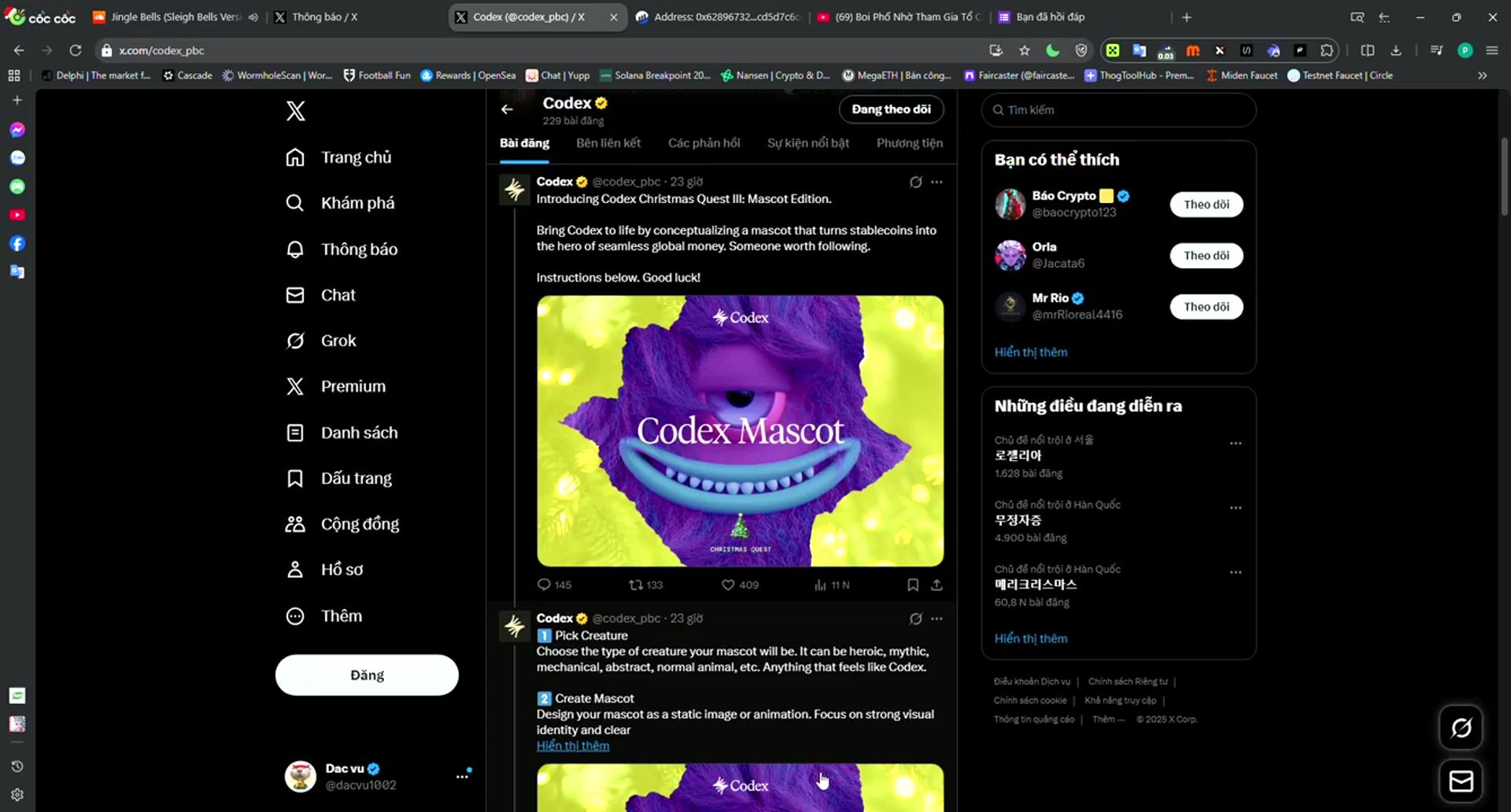Open Điều khoản Dịch vụ link

click(1032, 681)
